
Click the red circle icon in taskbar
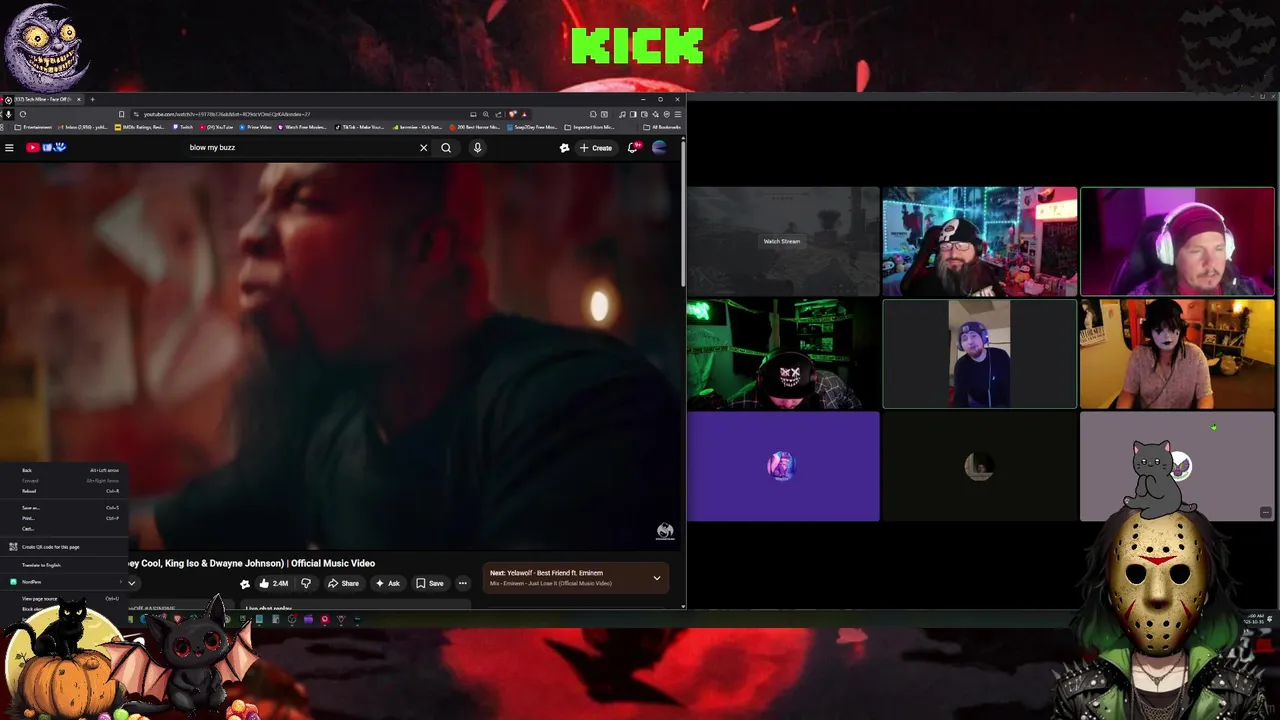[x=325, y=619]
